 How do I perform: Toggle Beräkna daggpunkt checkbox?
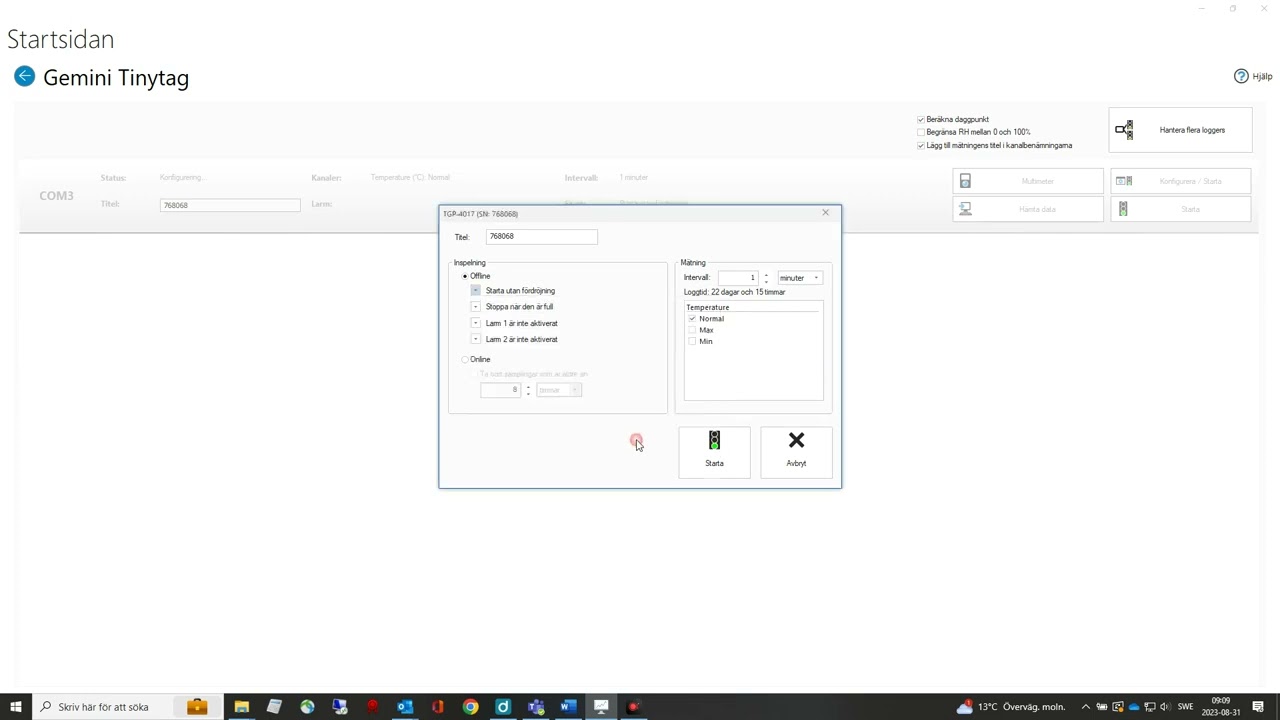(x=921, y=119)
